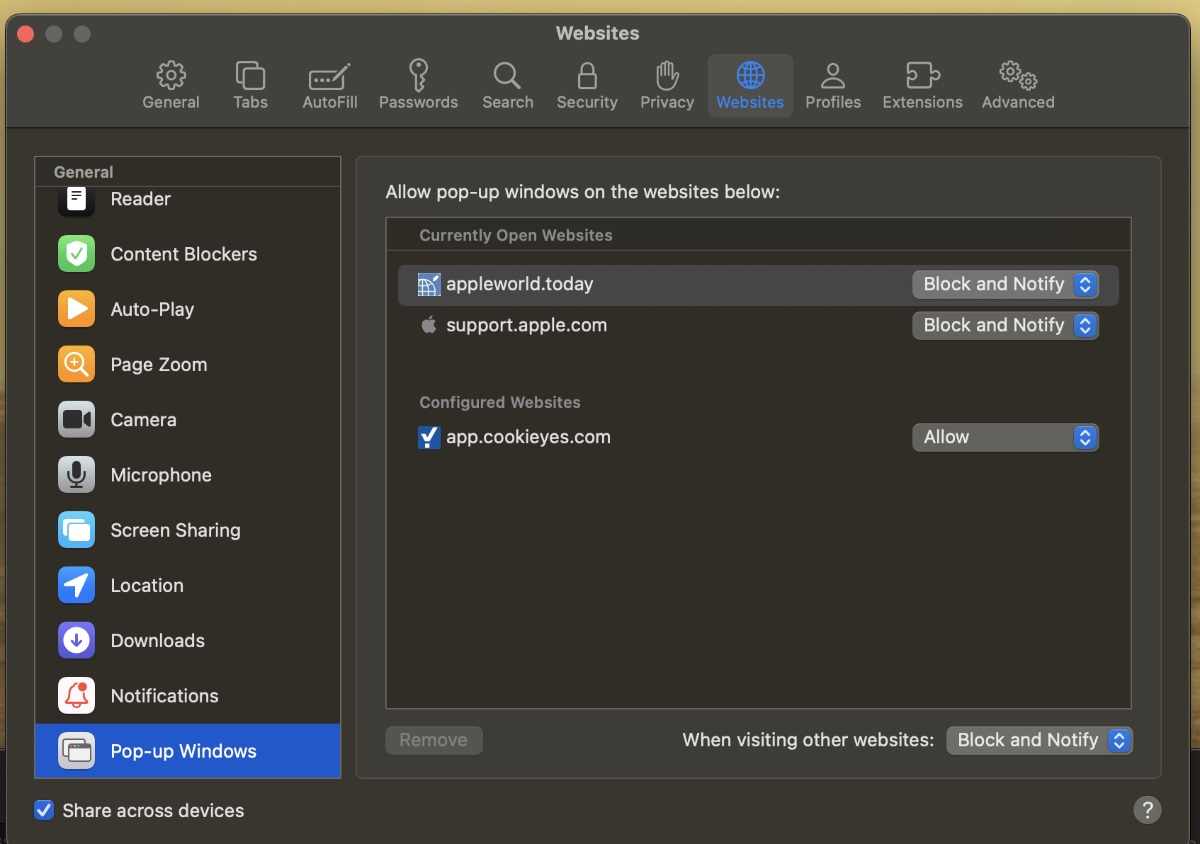This screenshot has width=1200, height=844.
Task: Click the Content Blockers shield icon
Action: [x=77, y=254]
